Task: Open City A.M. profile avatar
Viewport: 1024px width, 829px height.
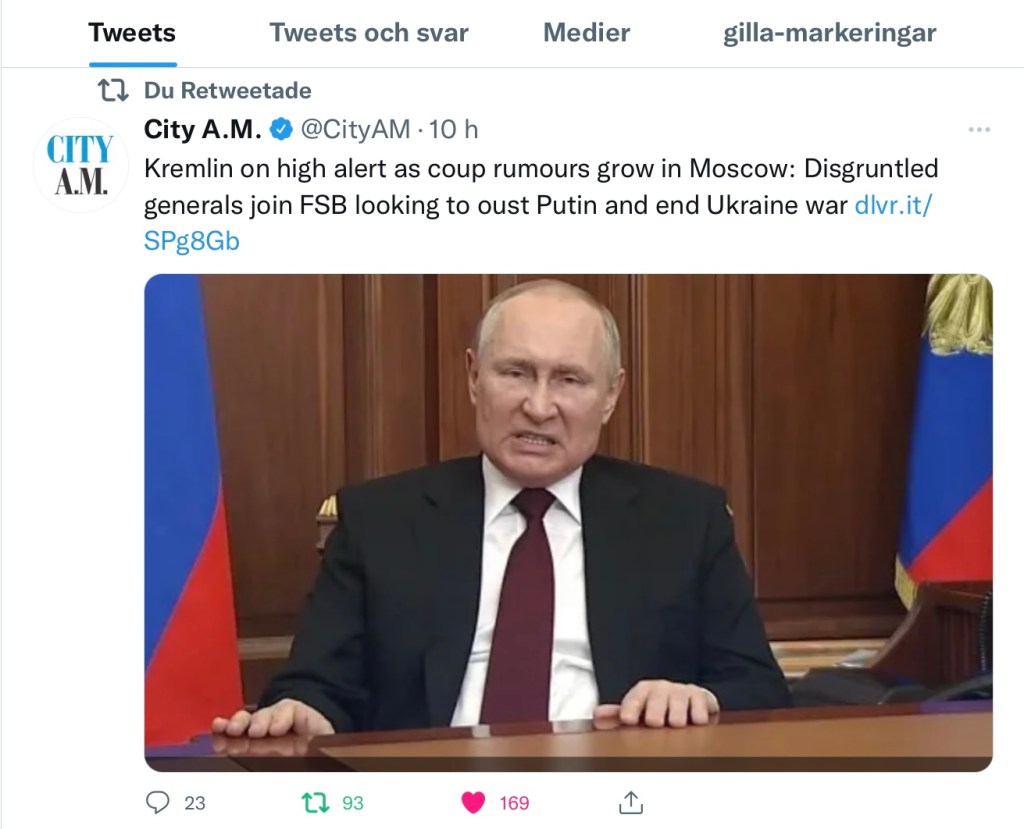Action: [80, 165]
